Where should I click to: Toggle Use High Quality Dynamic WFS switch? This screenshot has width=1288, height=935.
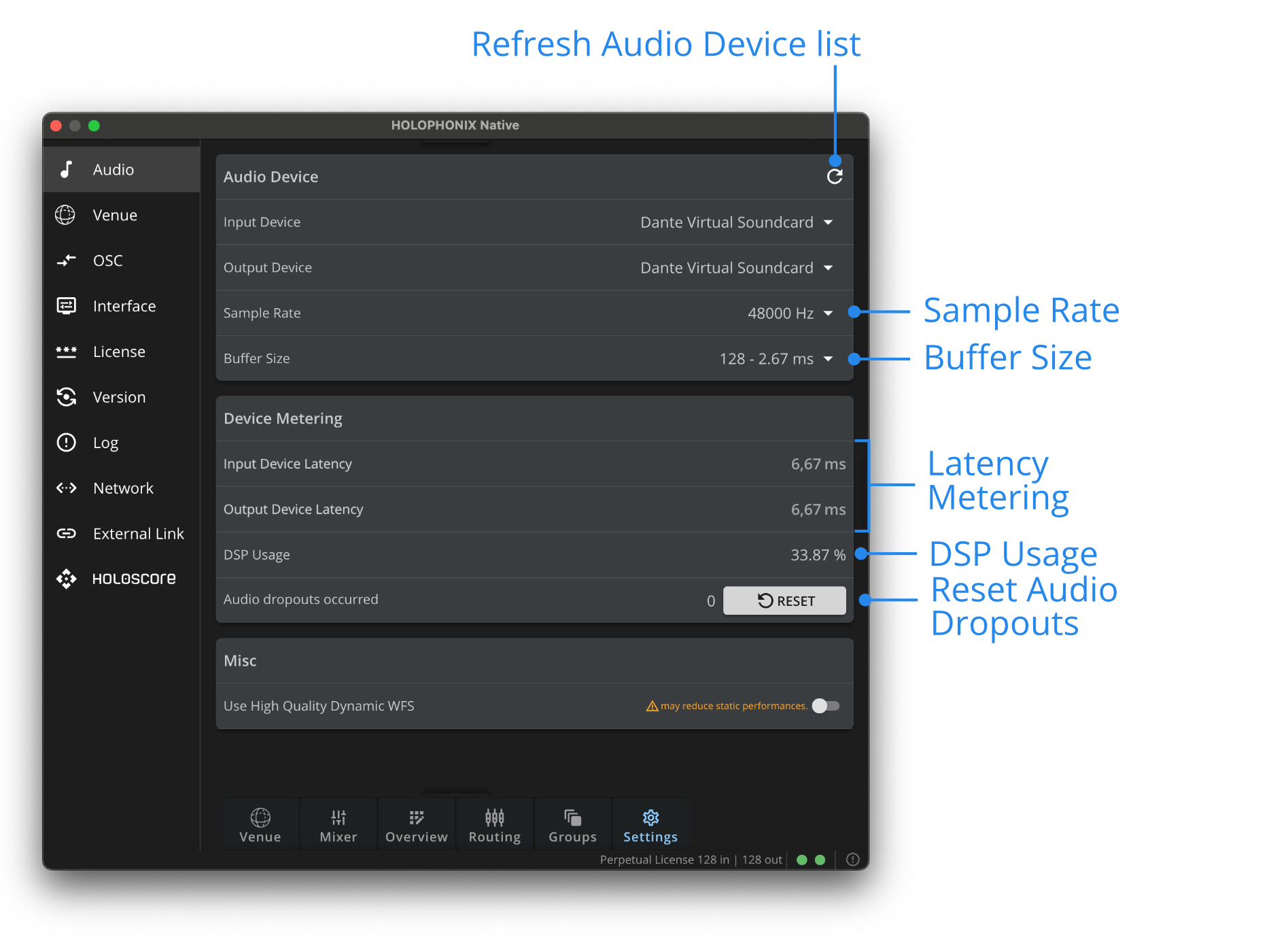click(x=826, y=706)
